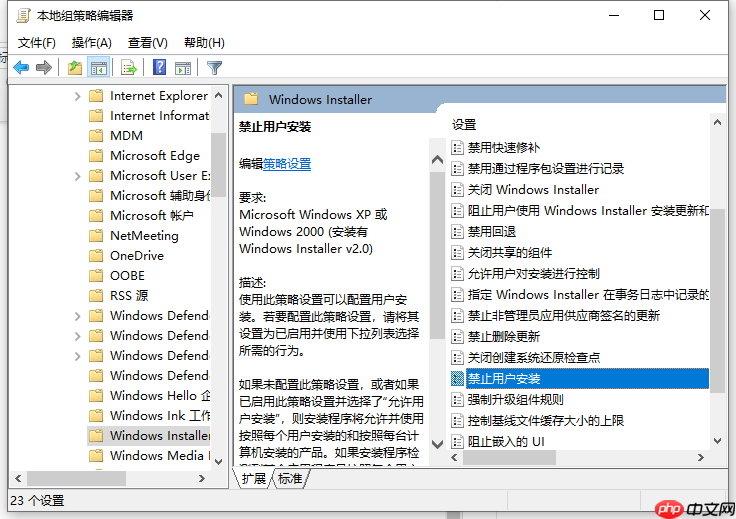
Task: Click the policy icon beside 关闭共享的组件
Action: pos(457,252)
